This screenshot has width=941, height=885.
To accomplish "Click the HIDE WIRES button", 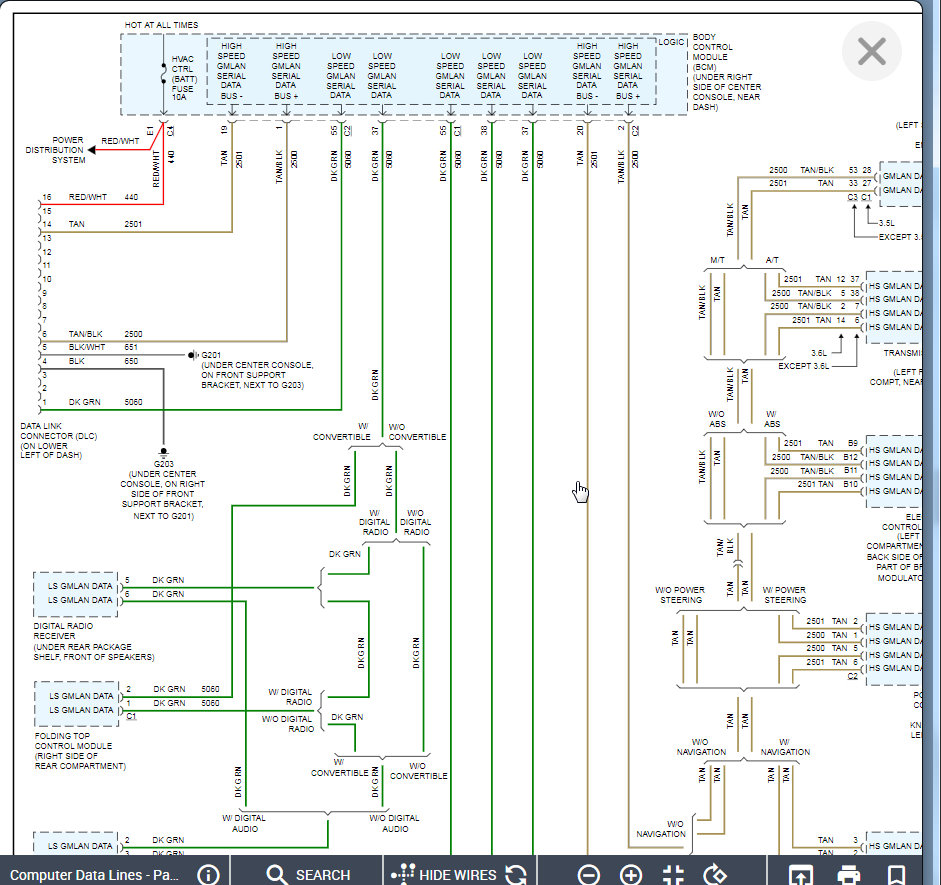I will [444, 875].
